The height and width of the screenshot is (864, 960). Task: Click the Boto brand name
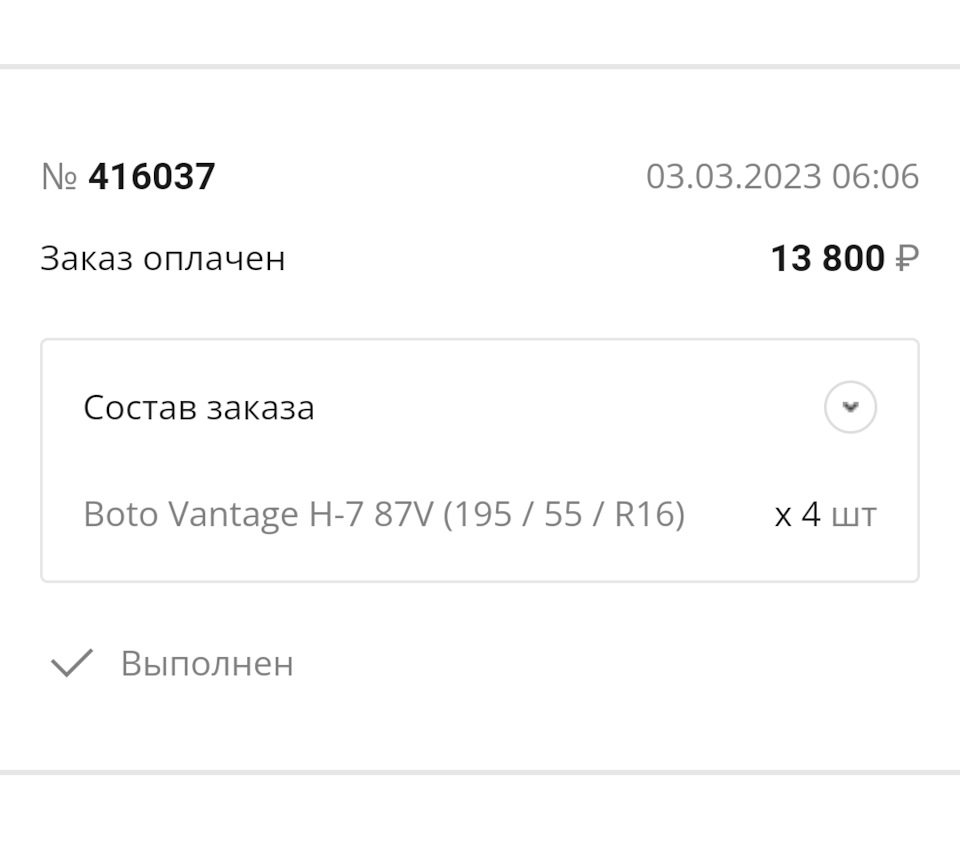[120, 515]
